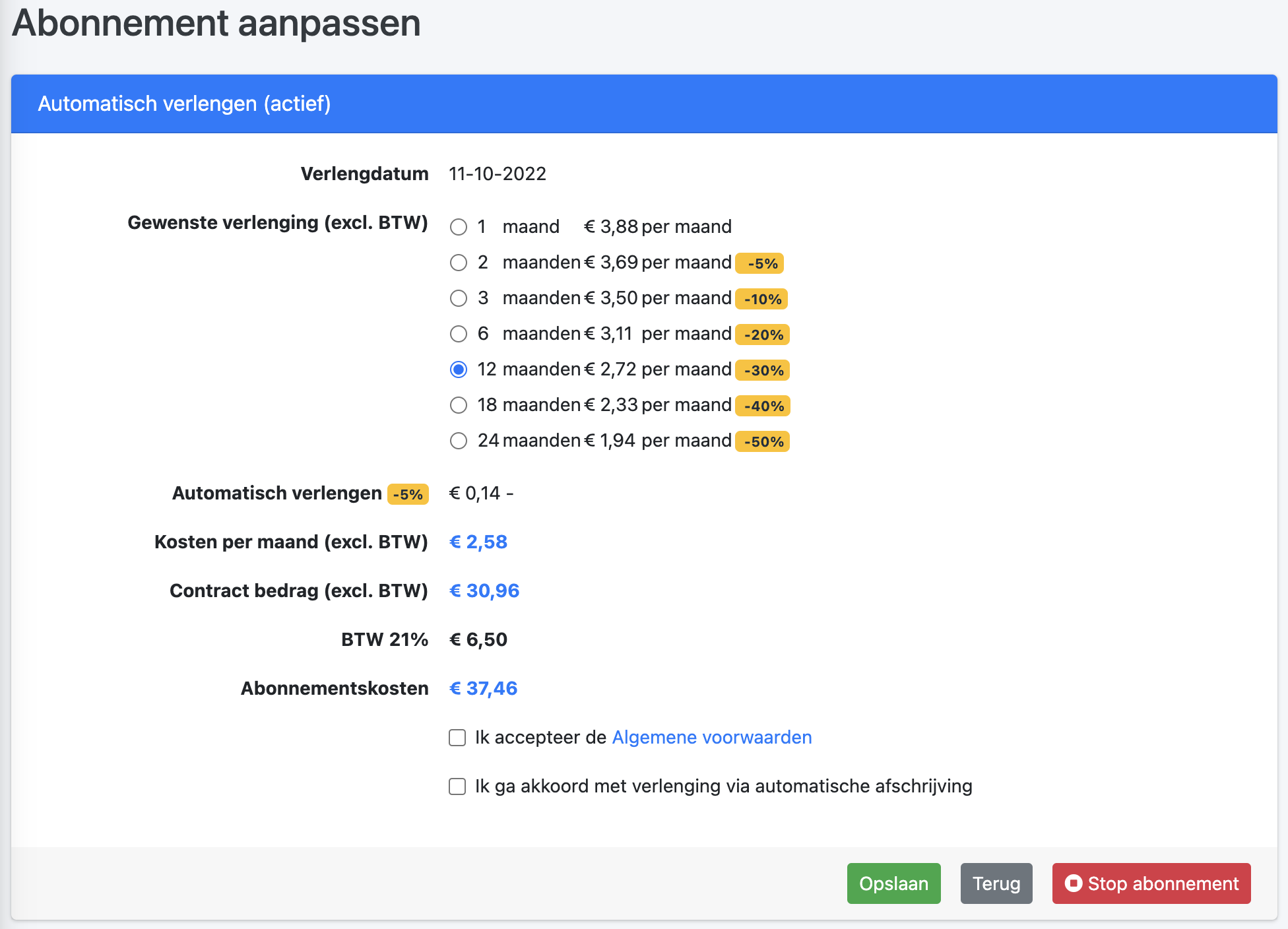This screenshot has height=929, width=1288.
Task: Click the price € 3,88 per maand
Action: (x=658, y=226)
